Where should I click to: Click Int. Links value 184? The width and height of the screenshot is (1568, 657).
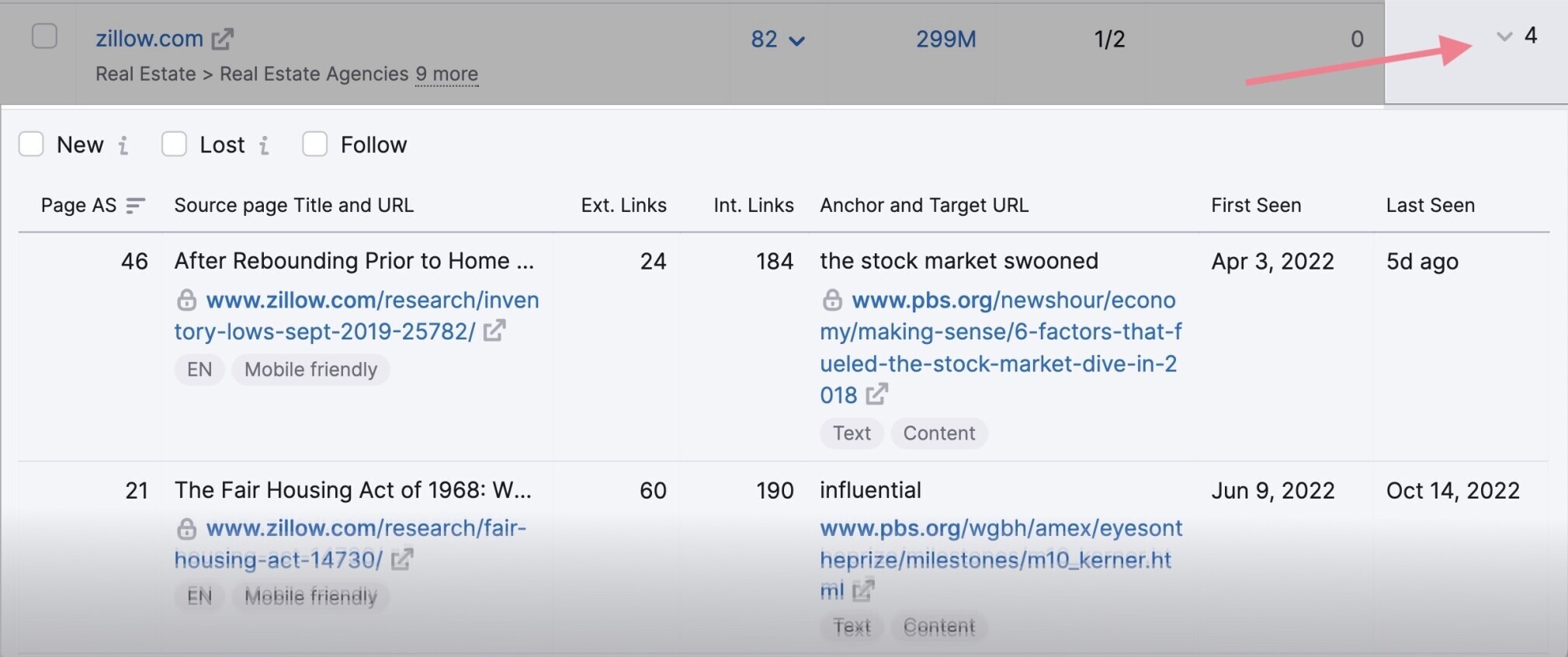[x=775, y=262]
